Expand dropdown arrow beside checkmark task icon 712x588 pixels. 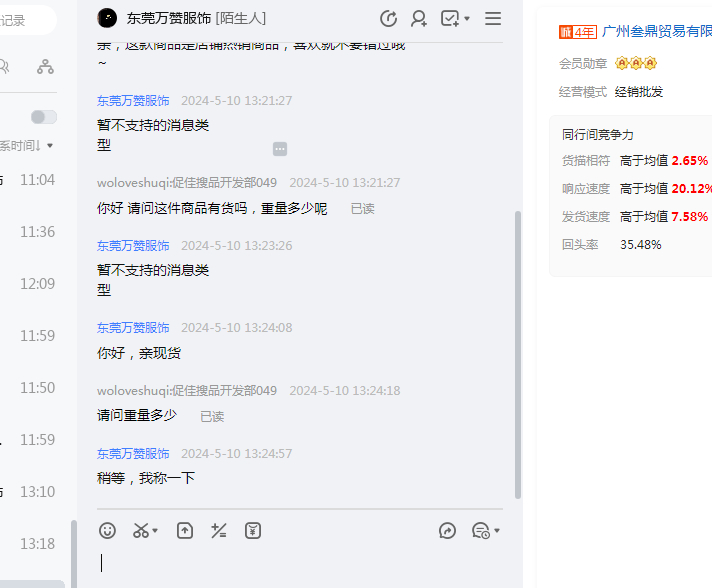click(467, 19)
